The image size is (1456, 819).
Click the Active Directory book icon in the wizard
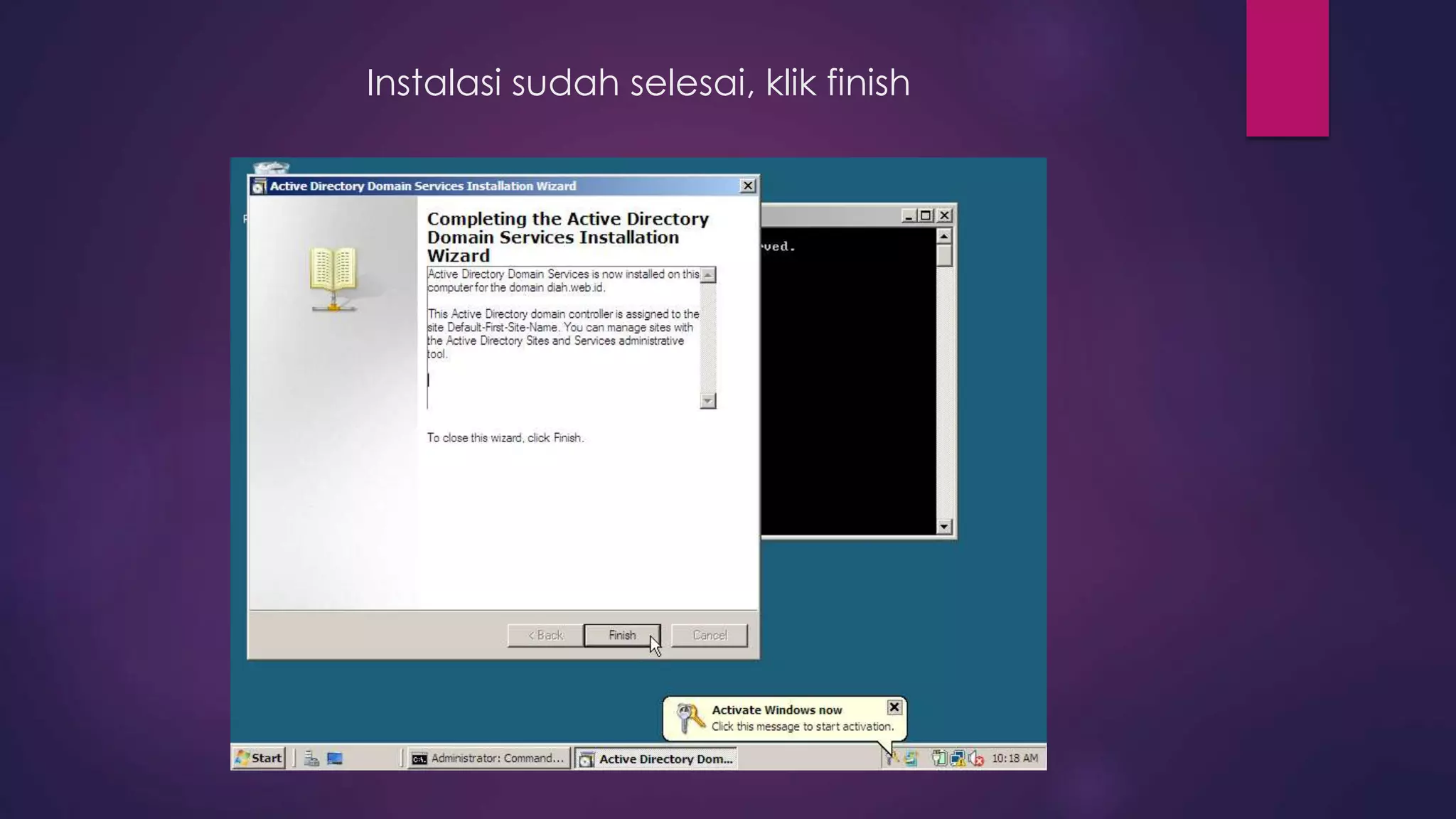[333, 279]
